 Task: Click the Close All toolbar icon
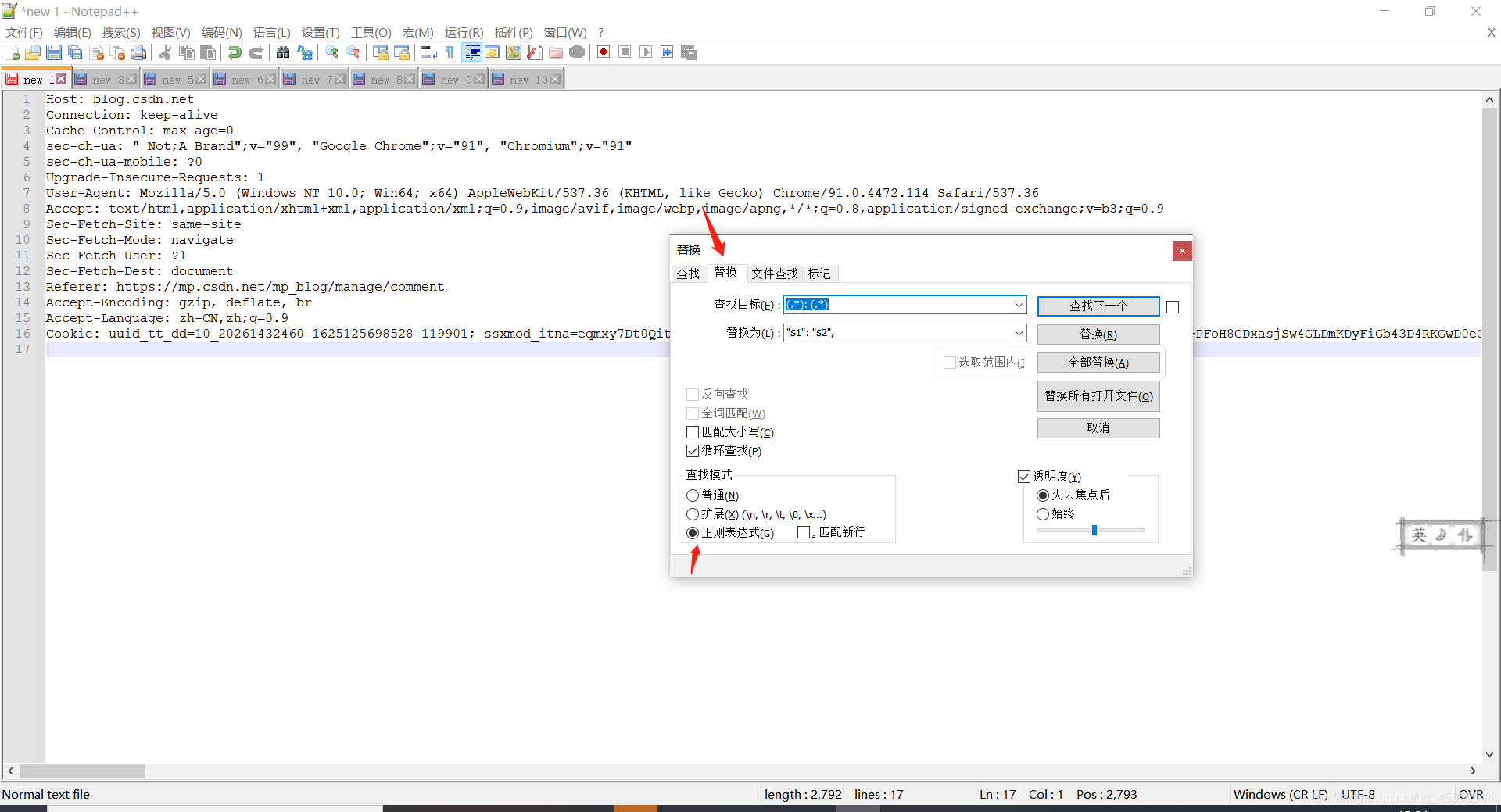[117, 52]
